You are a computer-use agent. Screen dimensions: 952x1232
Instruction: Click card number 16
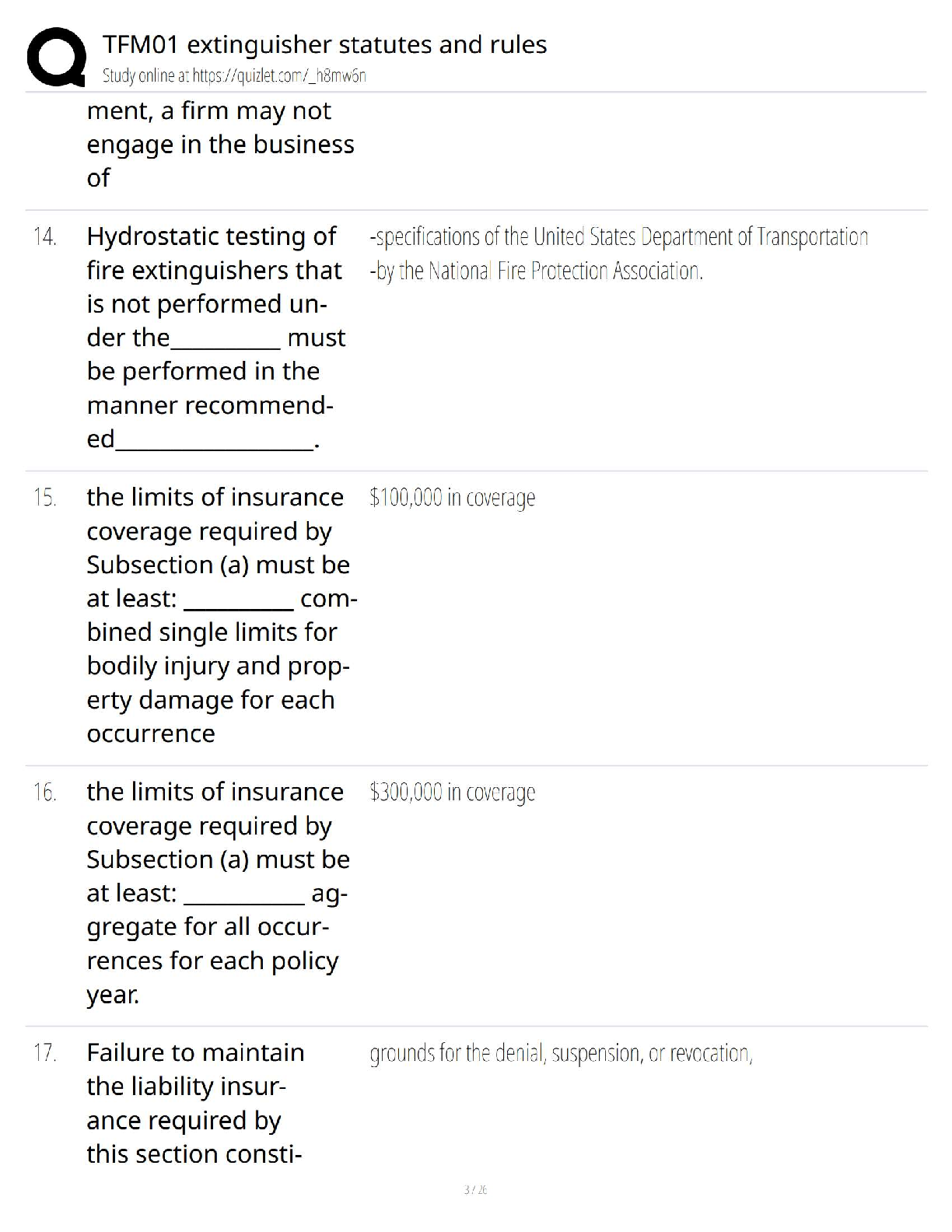point(45,793)
